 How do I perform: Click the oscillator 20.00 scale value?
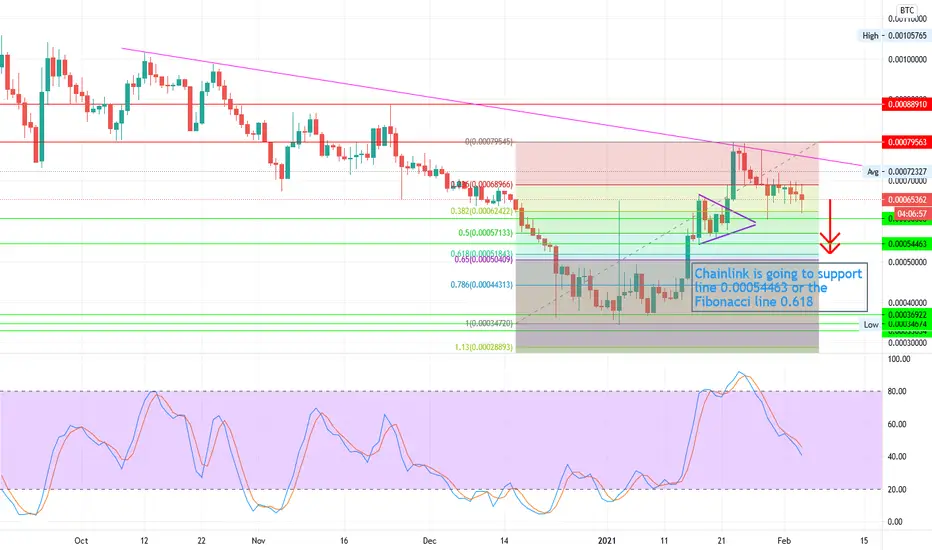[x=897, y=489]
